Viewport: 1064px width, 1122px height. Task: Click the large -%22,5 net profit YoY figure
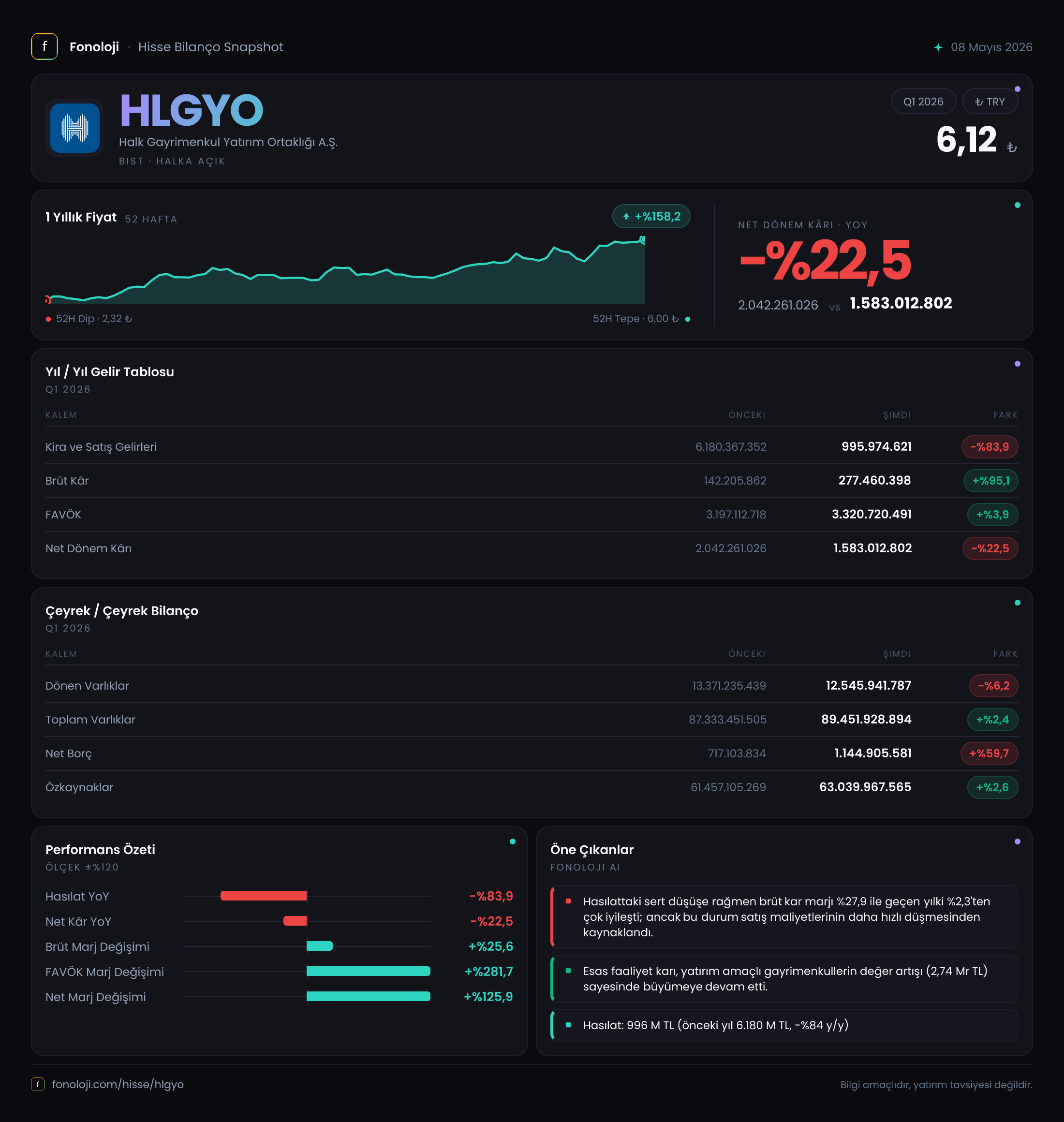825,260
